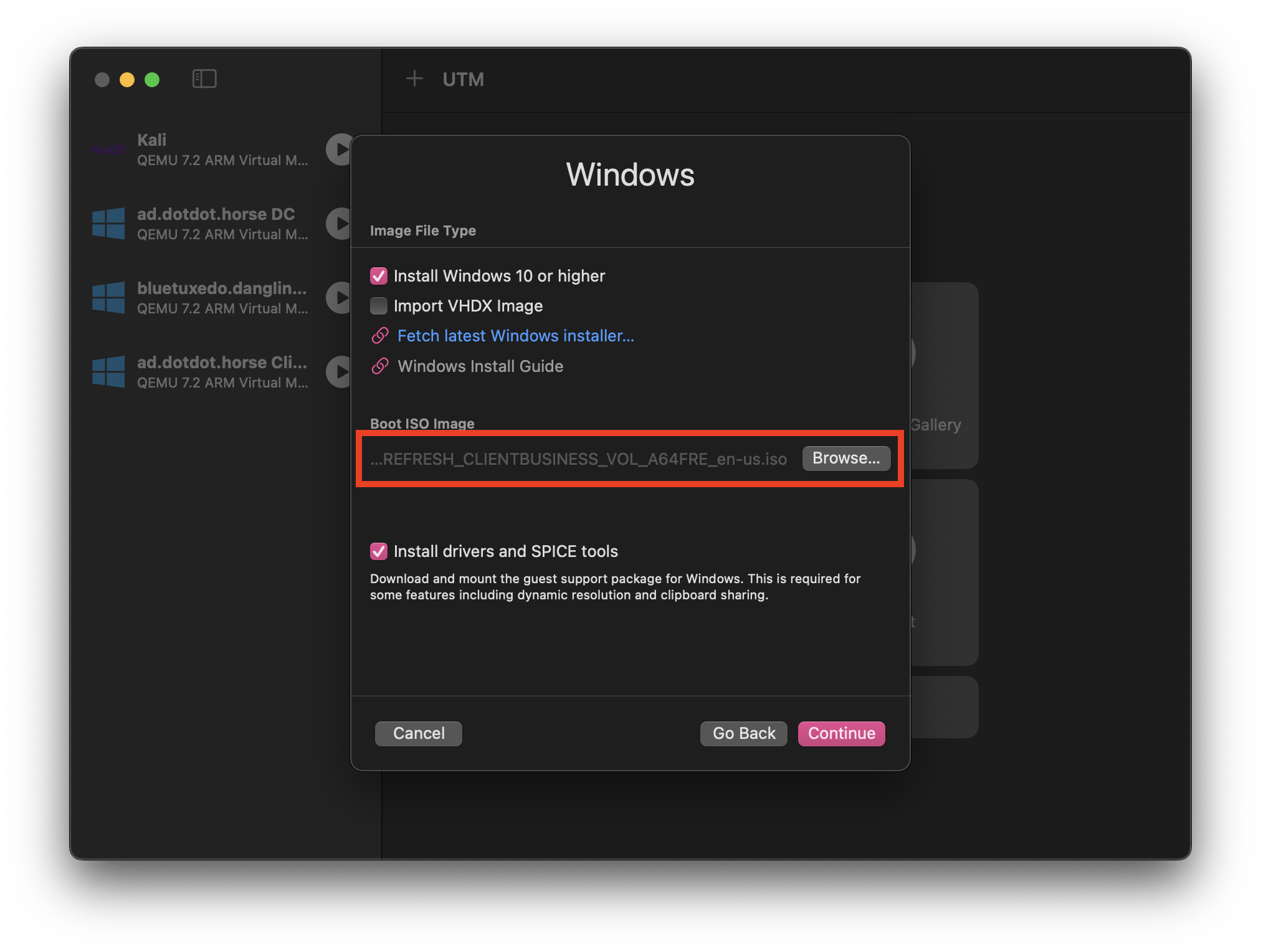Click the yellow minimize window button
This screenshot has width=1261, height=952.
point(127,80)
